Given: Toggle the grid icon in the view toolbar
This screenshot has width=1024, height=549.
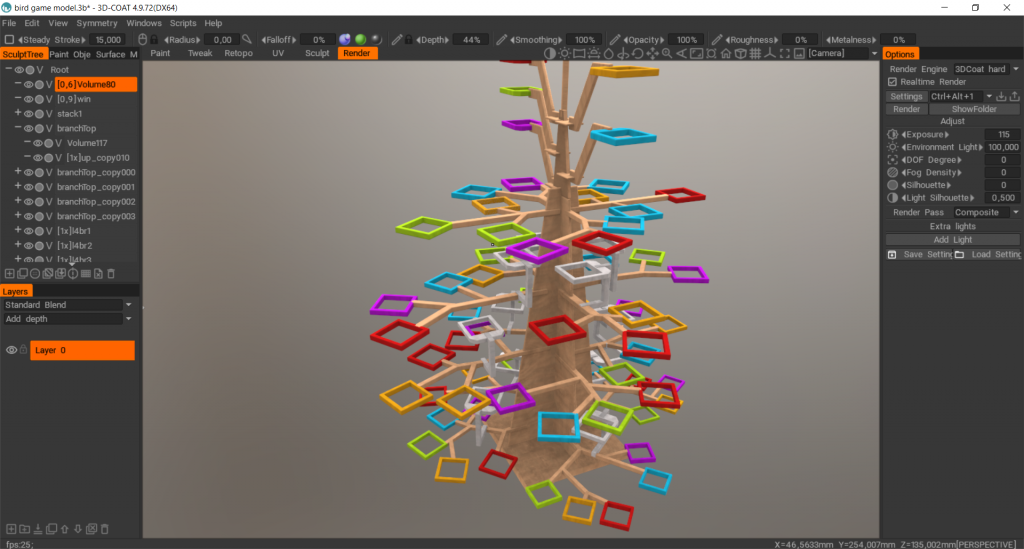Looking at the screenshot, I should (756, 54).
